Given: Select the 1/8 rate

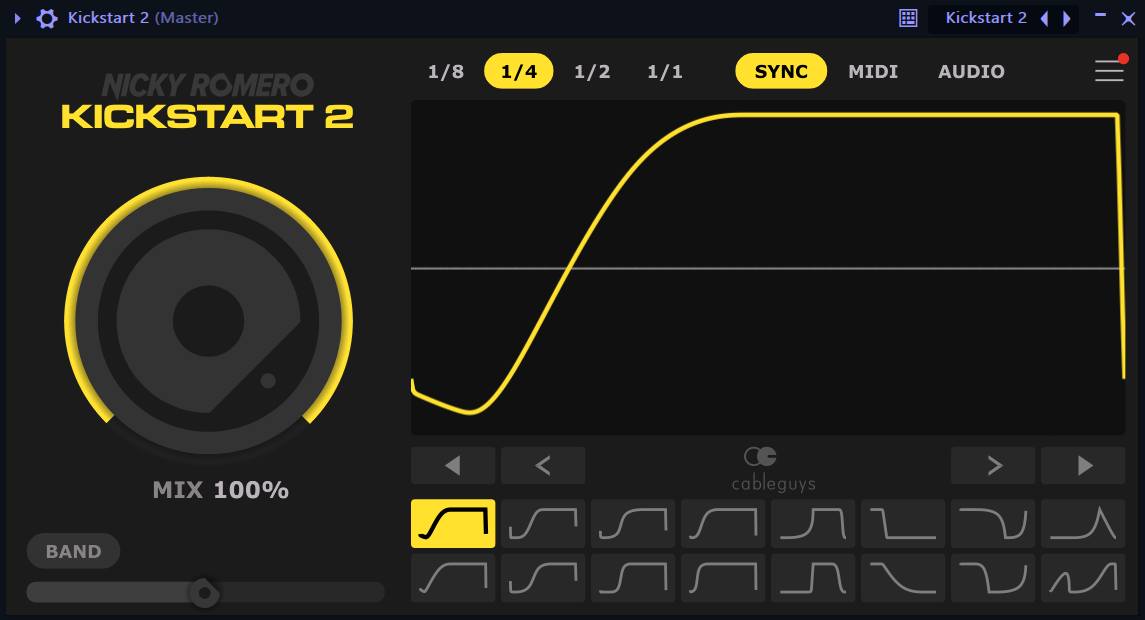Looking at the screenshot, I should (445, 72).
